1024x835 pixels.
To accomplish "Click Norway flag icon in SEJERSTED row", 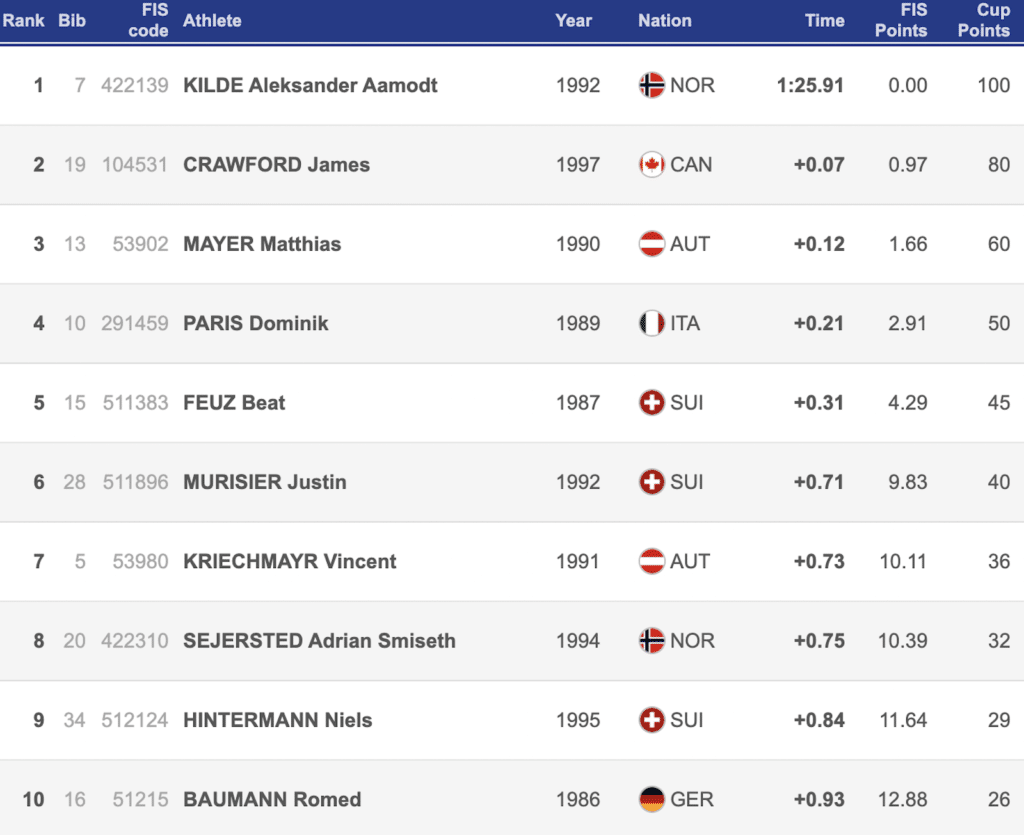I will [651, 641].
